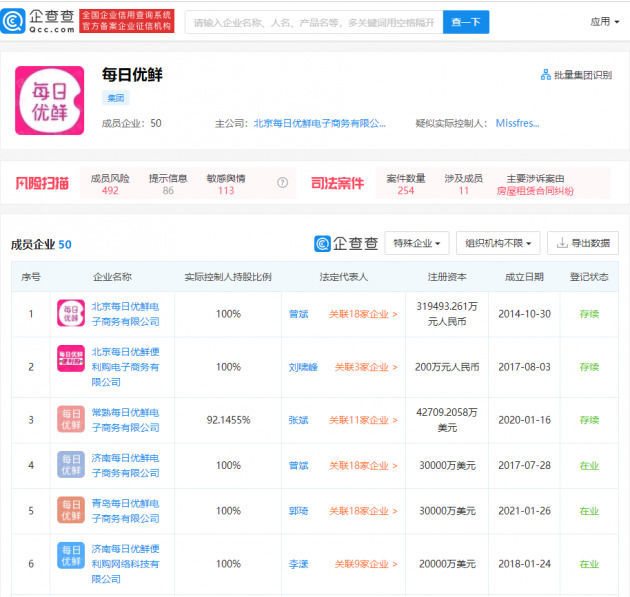This screenshot has height=597, width=630.
Task: Click the 敏感舆情 113 count
Action: tap(226, 190)
